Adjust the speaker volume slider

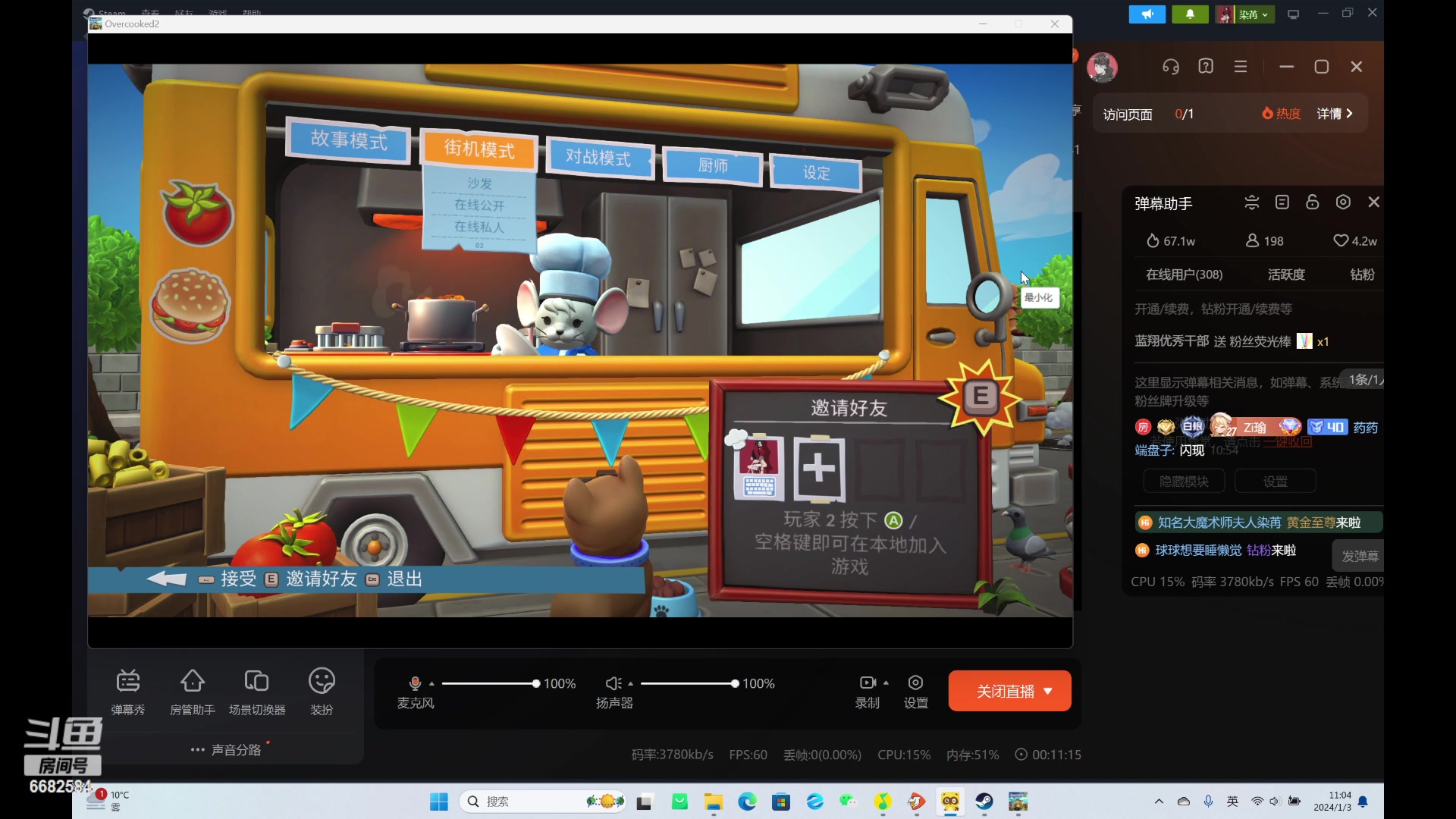(x=689, y=683)
